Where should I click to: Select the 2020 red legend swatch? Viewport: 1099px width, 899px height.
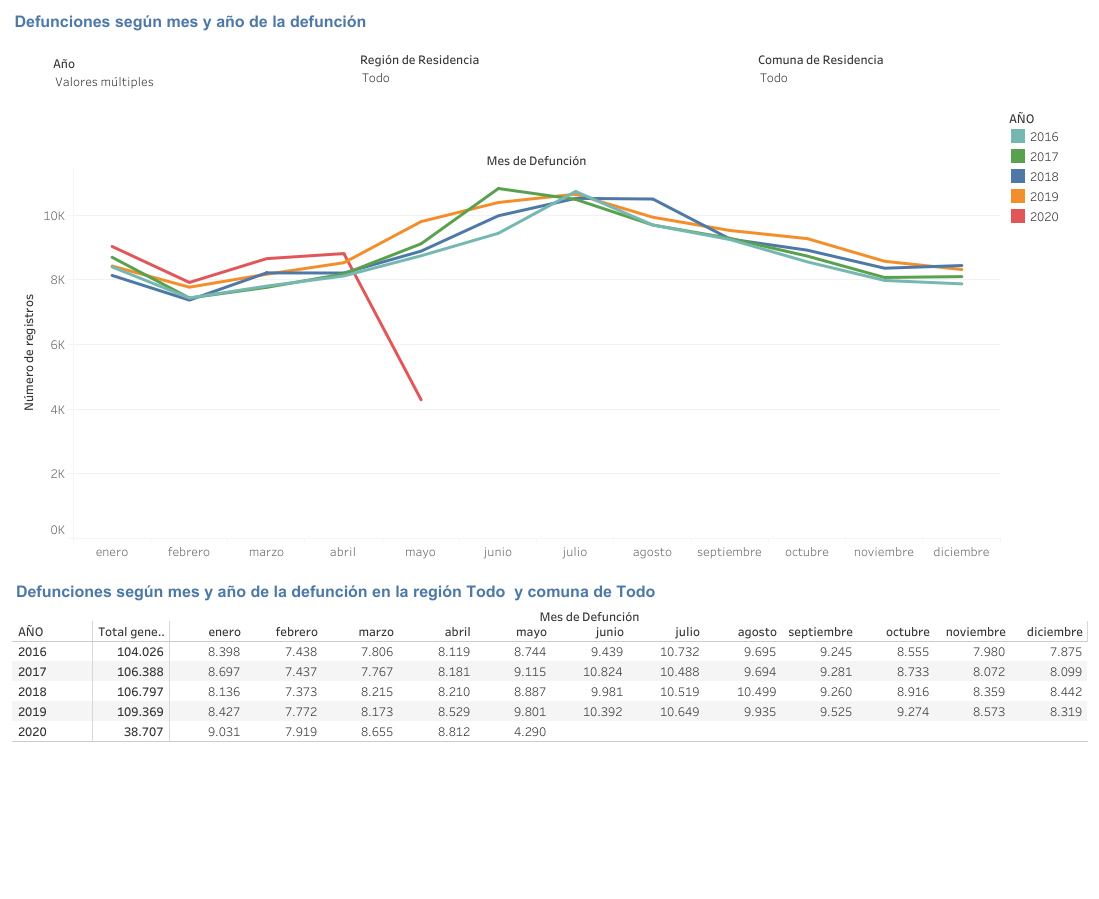(1018, 217)
